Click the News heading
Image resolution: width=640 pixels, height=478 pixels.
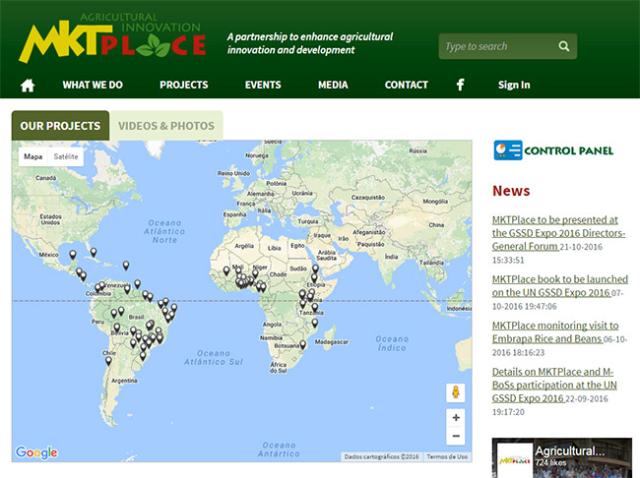click(511, 191)
